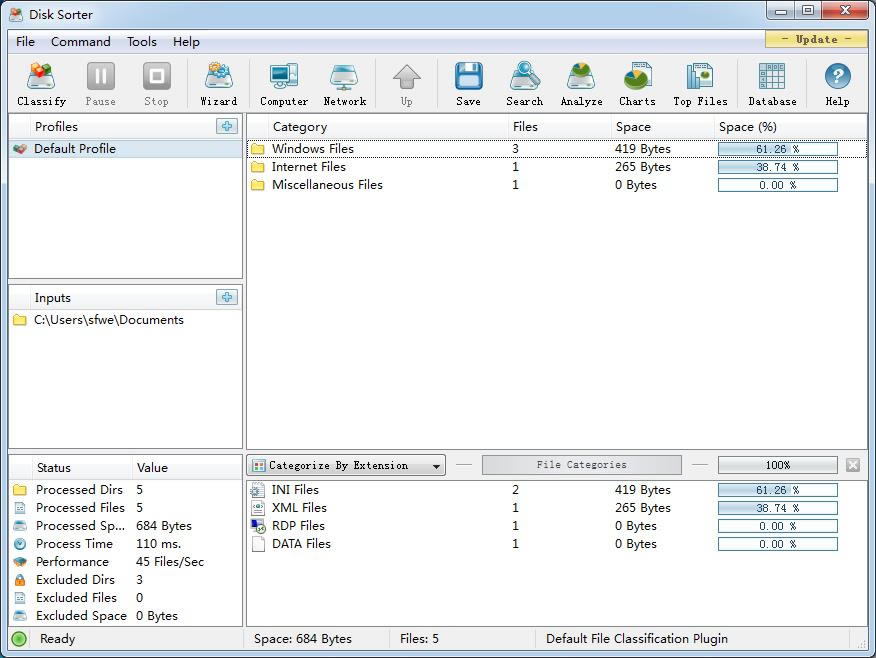Click the 100% filter button
This screenshot has height=658, width=876.
[x=778, y=465]
